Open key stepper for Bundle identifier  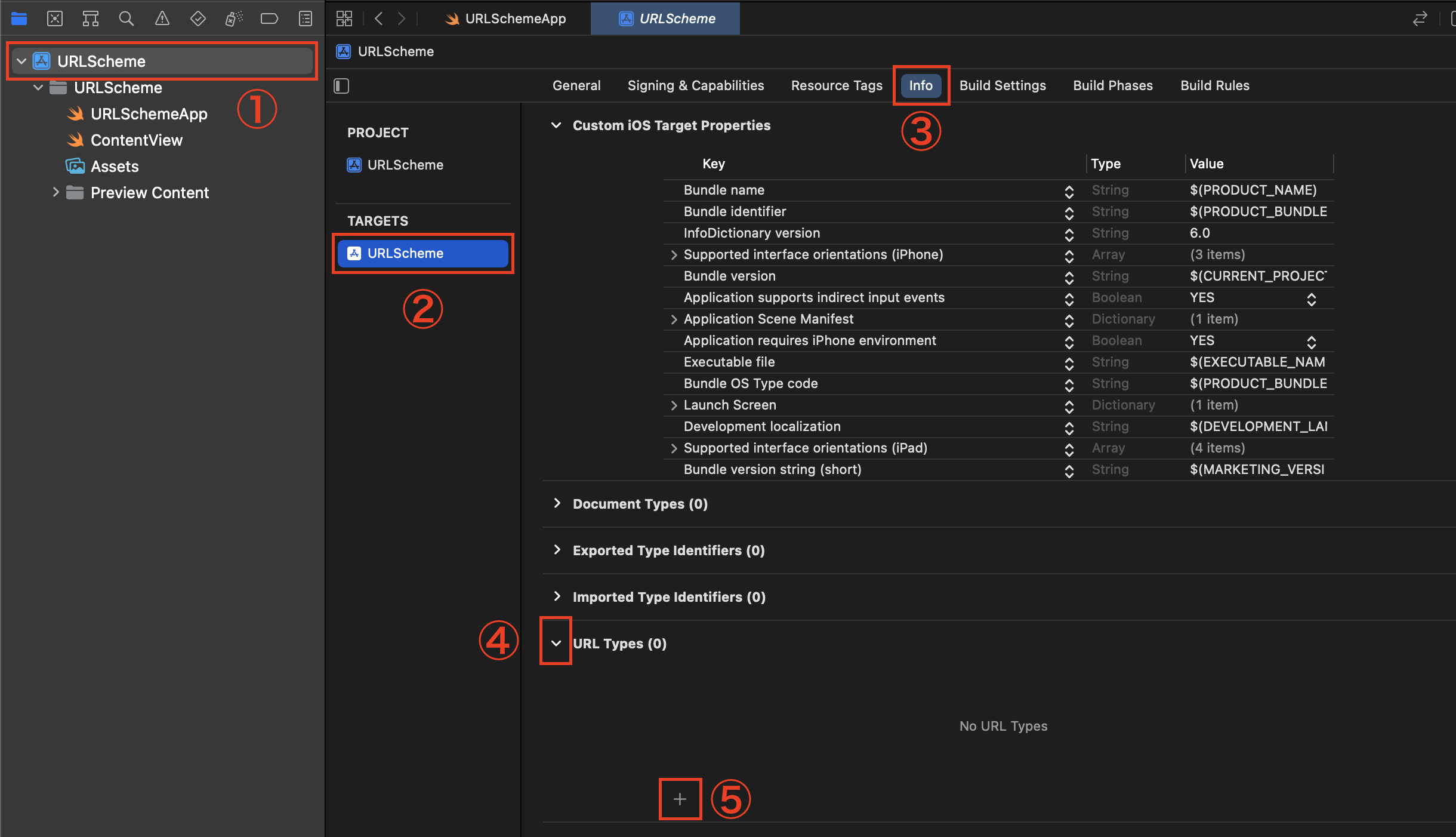tap(1069, 213)
